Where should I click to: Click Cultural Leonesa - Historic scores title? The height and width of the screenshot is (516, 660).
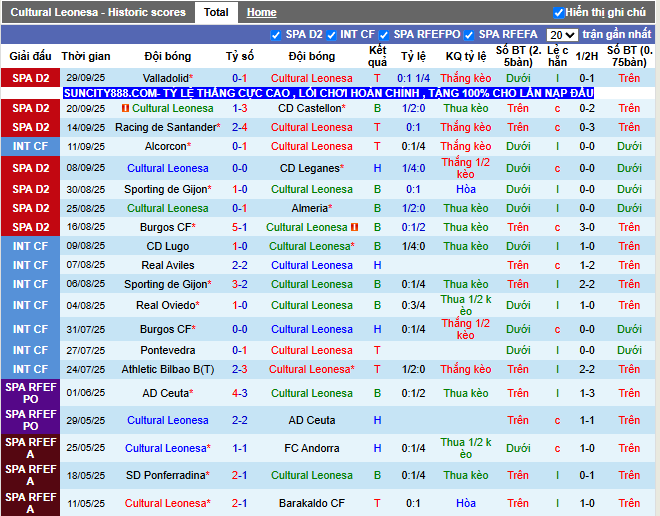[x=98, y=12]
